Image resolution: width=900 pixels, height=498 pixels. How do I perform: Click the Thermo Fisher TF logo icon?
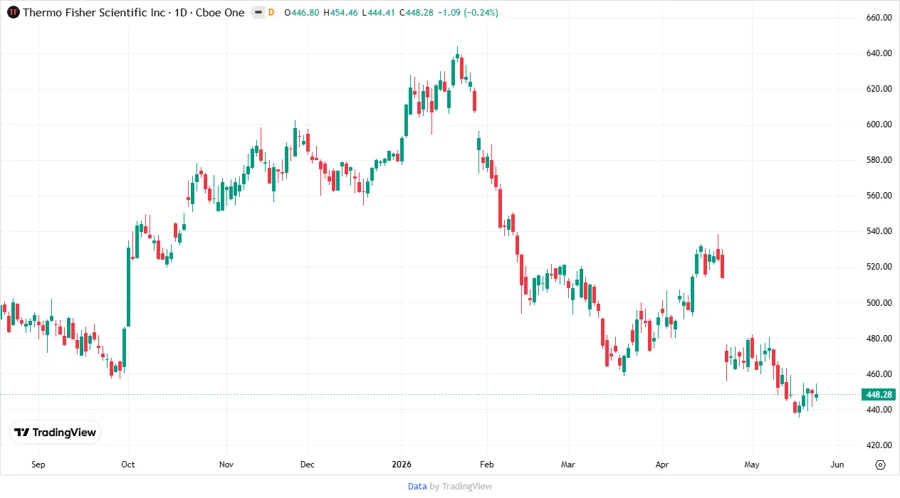[x=13, y=12]
